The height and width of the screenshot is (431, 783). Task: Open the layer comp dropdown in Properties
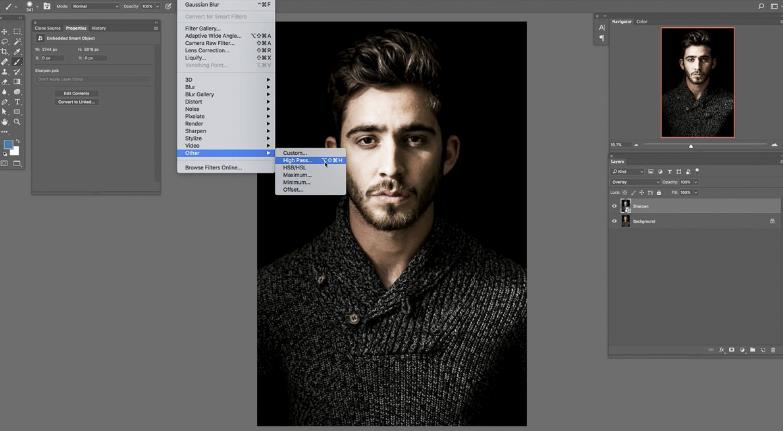(94, 79)
